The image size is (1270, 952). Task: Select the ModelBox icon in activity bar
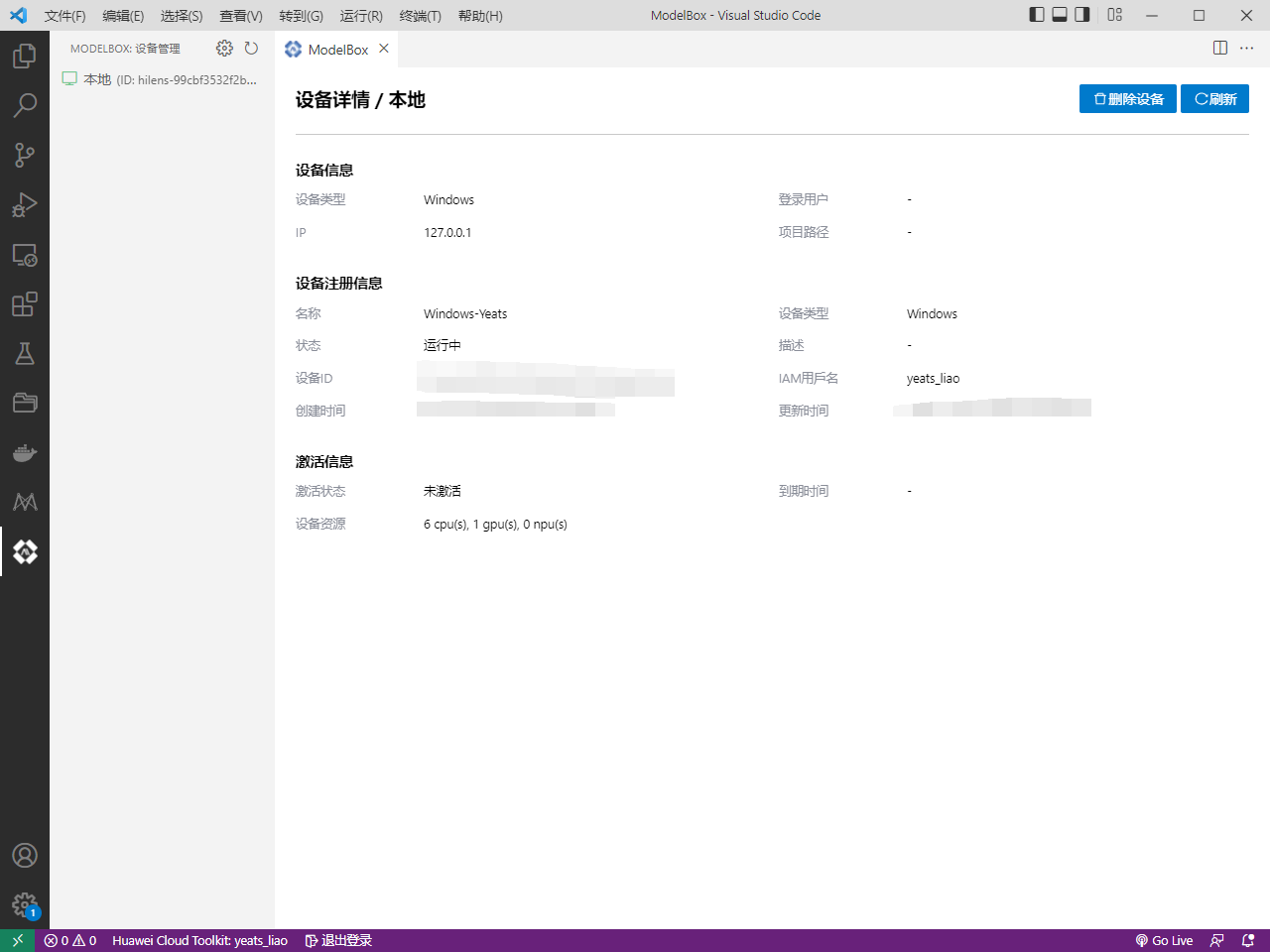[25, 551]
